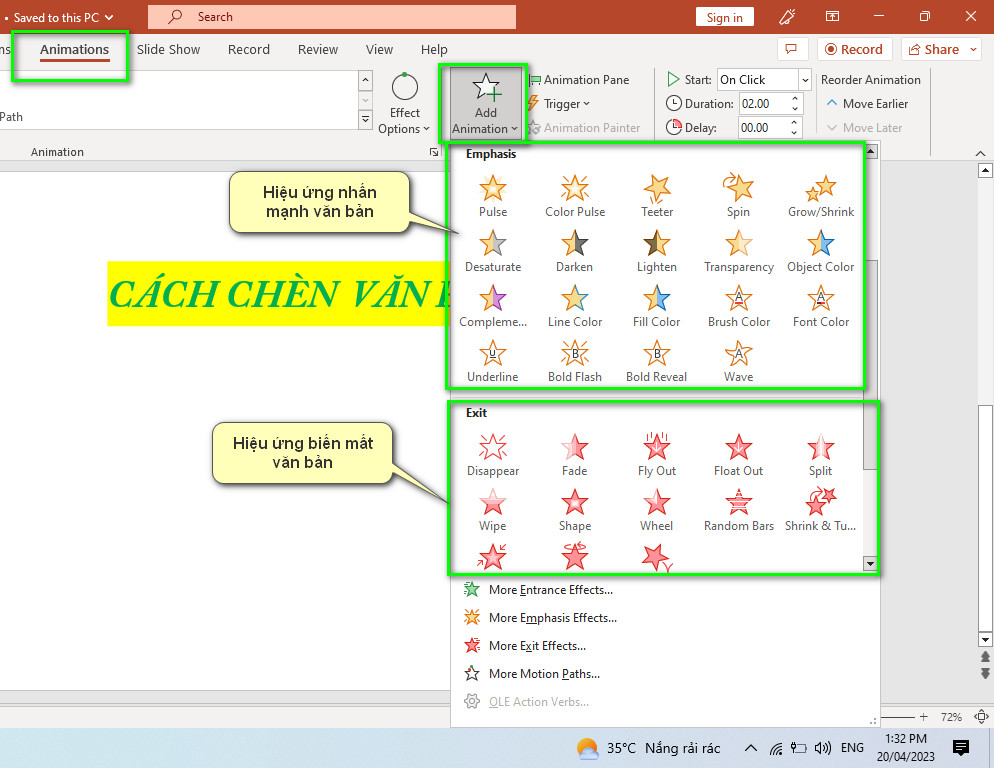Select the Split exit animation

click(x=820, y=455)
